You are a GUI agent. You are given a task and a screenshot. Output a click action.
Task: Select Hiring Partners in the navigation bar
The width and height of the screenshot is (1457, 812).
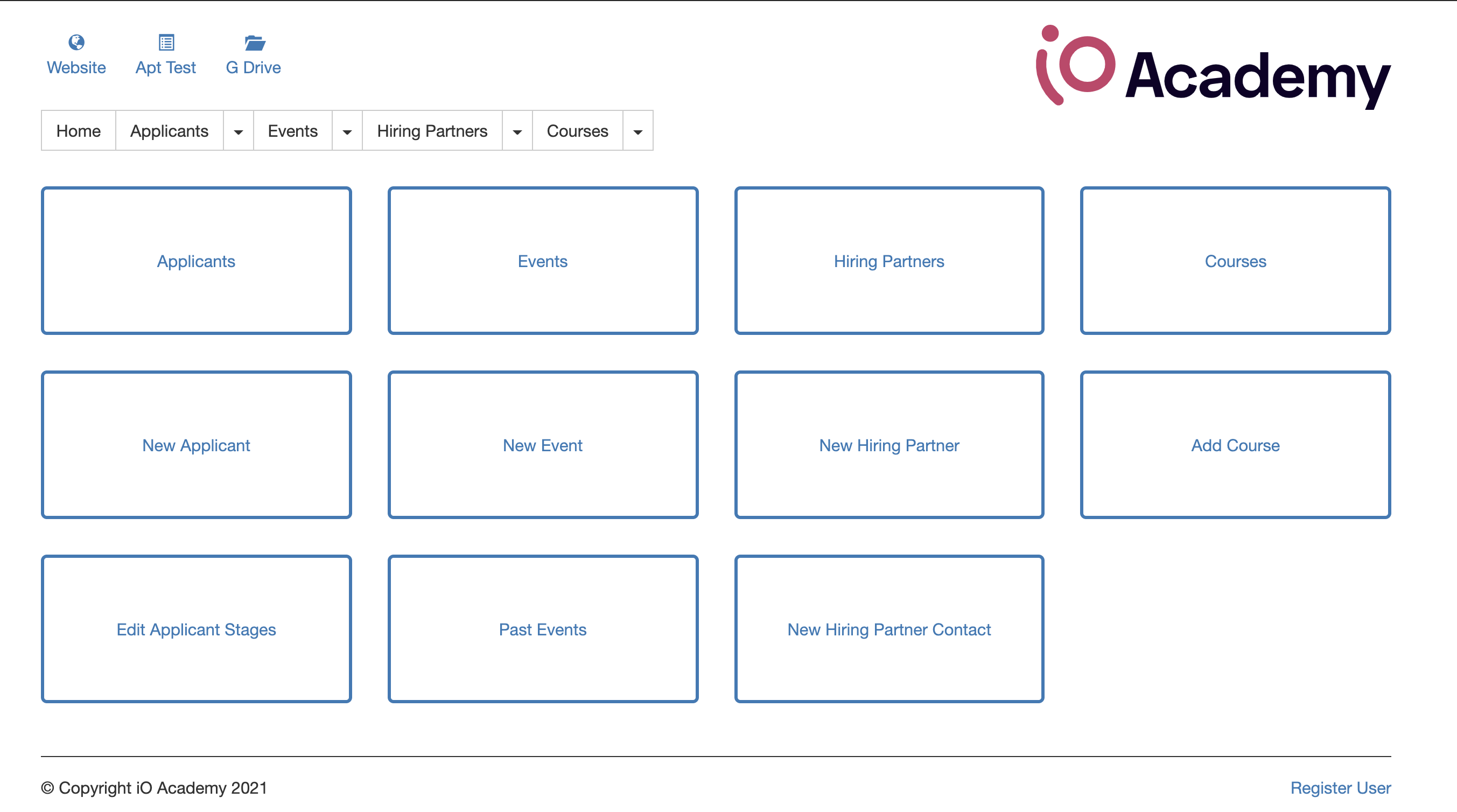pyautogui.click(x=432, y=131)
